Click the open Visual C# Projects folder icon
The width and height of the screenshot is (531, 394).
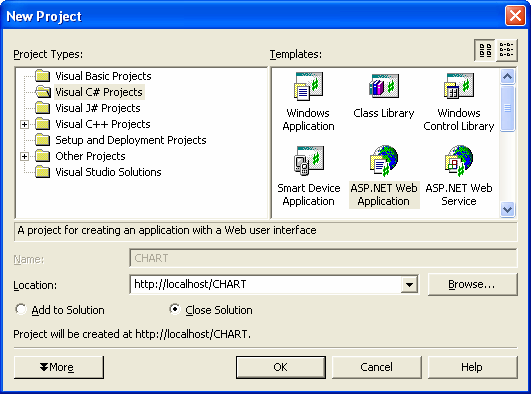tap(43, 92)
